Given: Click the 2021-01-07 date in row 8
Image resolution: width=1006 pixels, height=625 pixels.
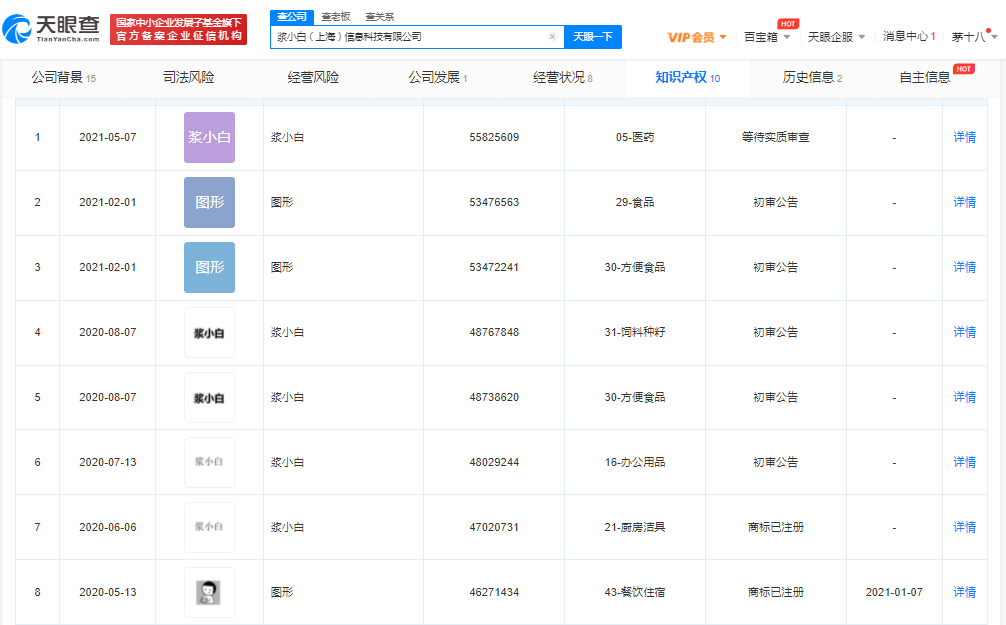Looking at the screenshot, I should tap(894, 592).
